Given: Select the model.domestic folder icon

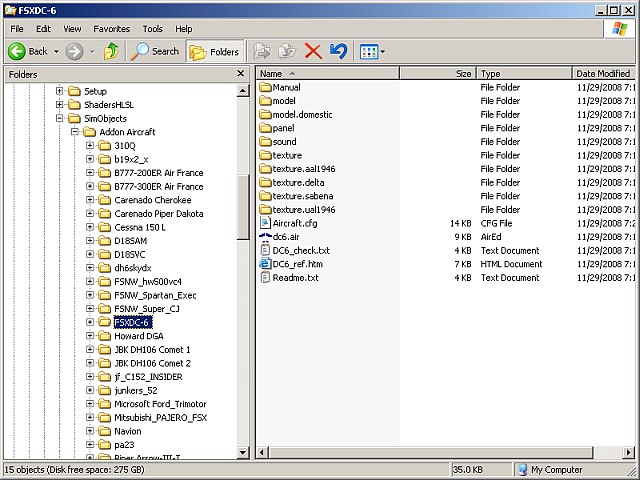Looking at the screenshot, I should click(265, 114).
